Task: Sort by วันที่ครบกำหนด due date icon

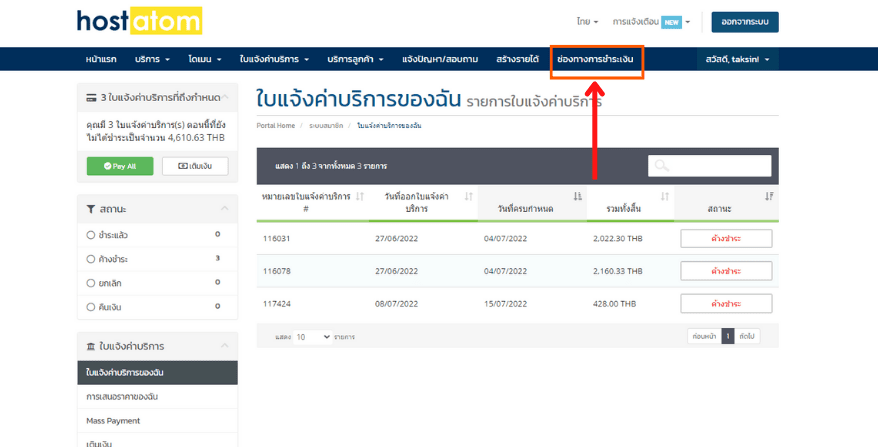Action: coord(577,197)
